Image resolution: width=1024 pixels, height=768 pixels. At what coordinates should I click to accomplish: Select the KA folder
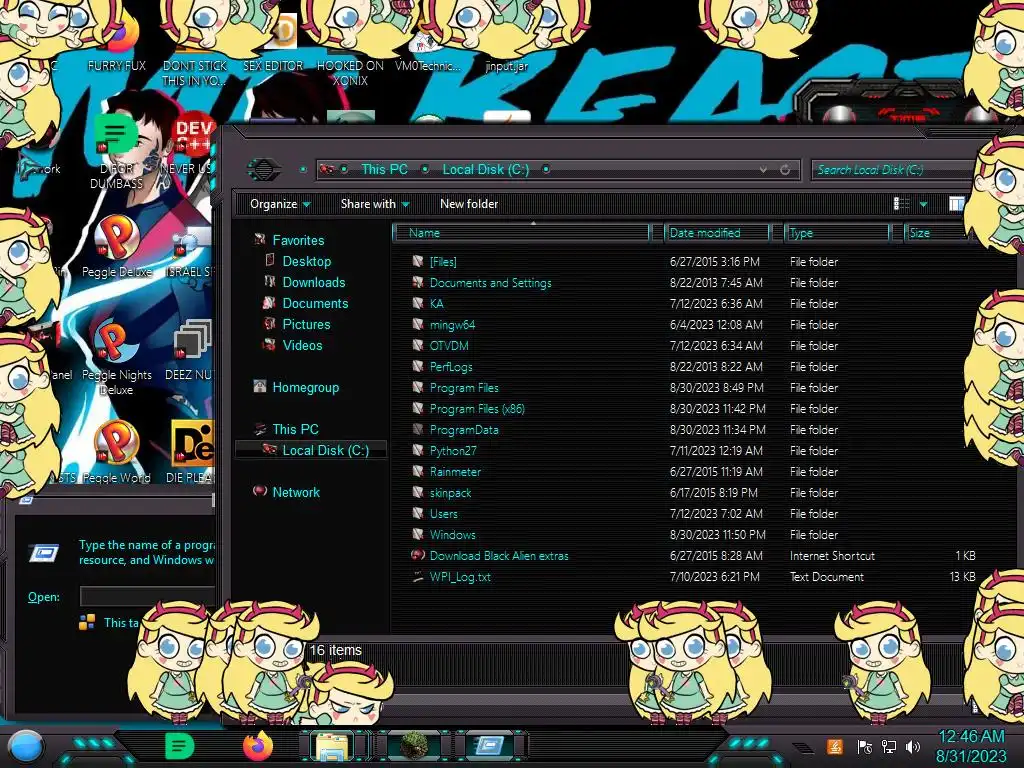coord(436,304)
